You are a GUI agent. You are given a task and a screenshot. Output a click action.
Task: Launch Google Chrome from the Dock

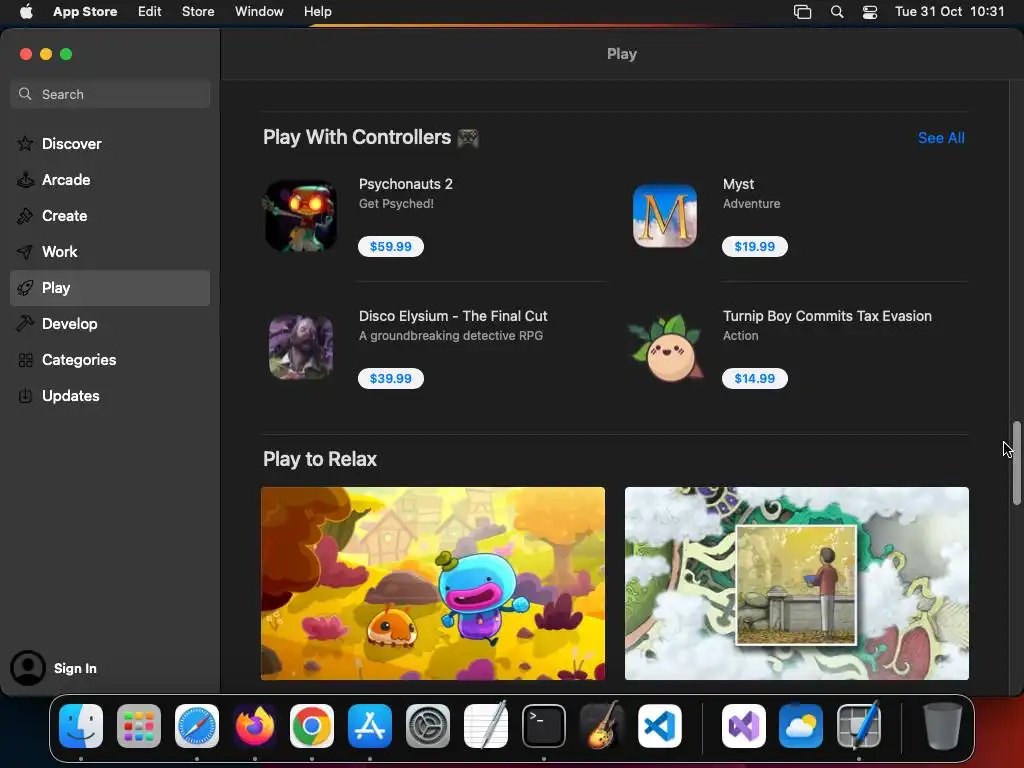[312, 726]
